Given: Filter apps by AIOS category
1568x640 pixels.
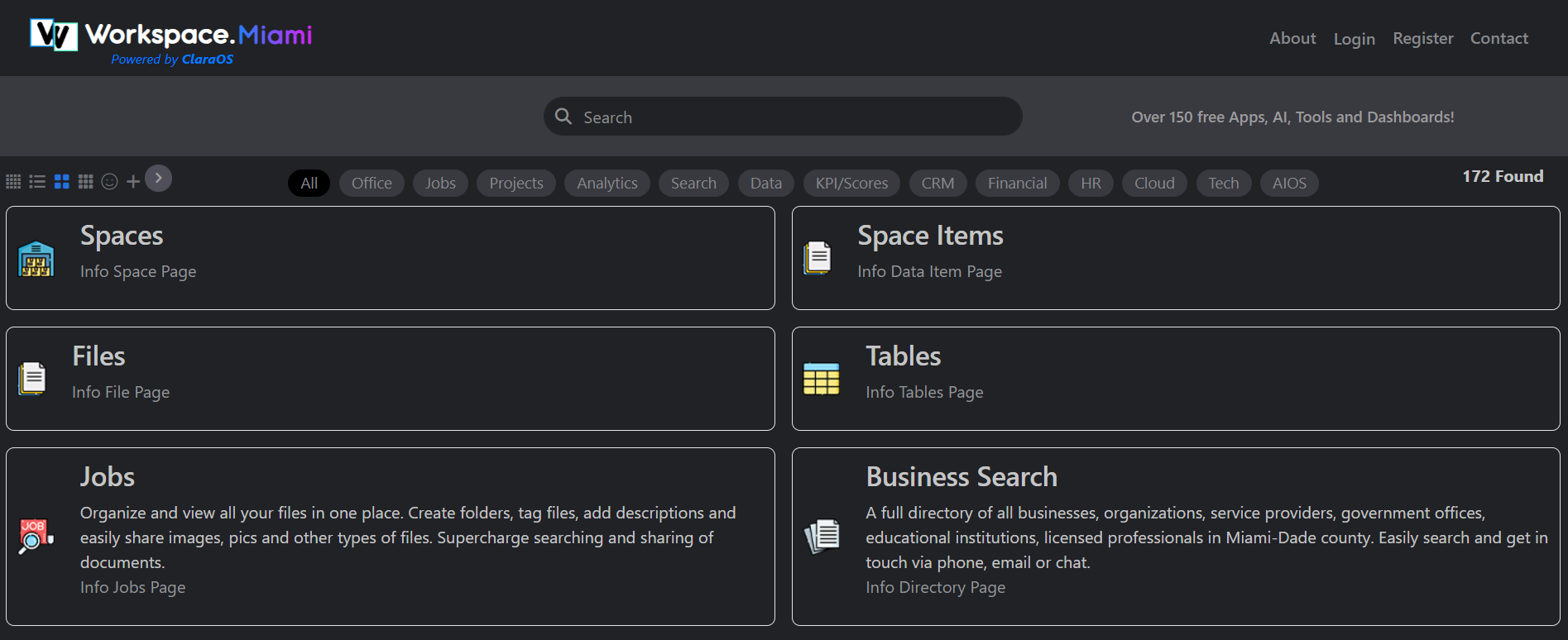Looking at the screenshot, I should (x=1289, y=184).
